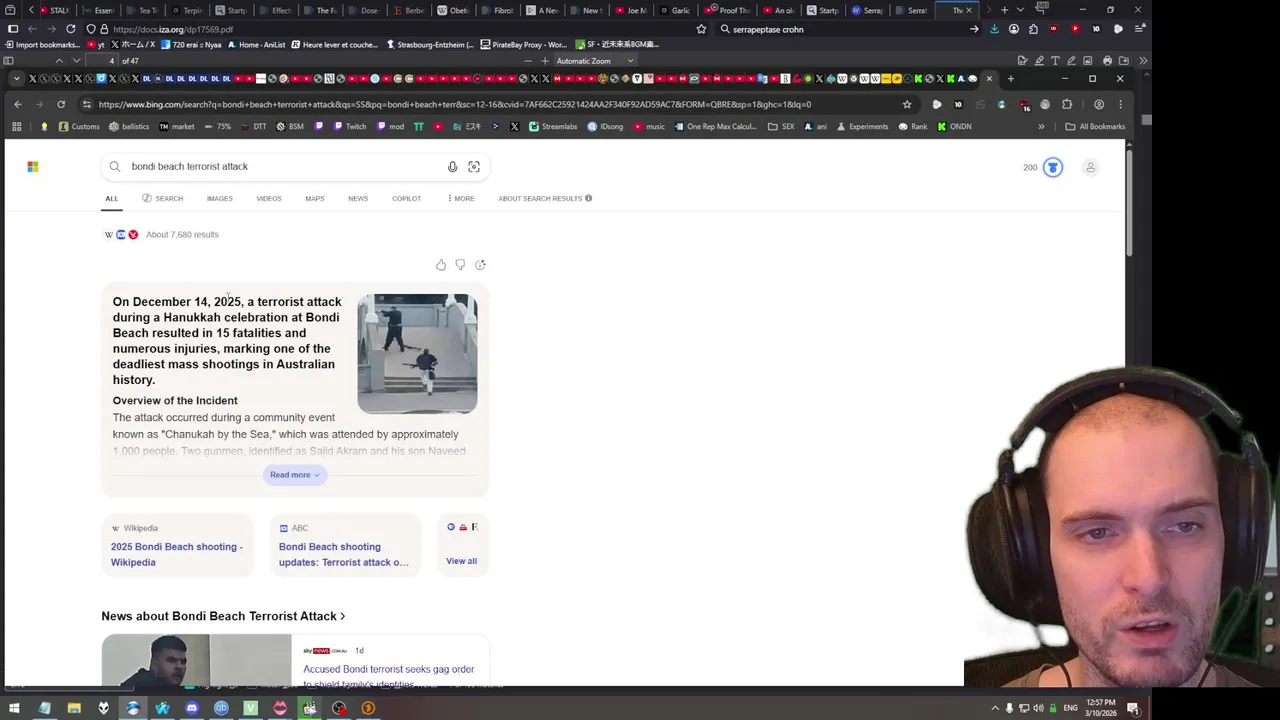Reload page in background Firefox window
Screen dimensions: 1280x720
71,29
